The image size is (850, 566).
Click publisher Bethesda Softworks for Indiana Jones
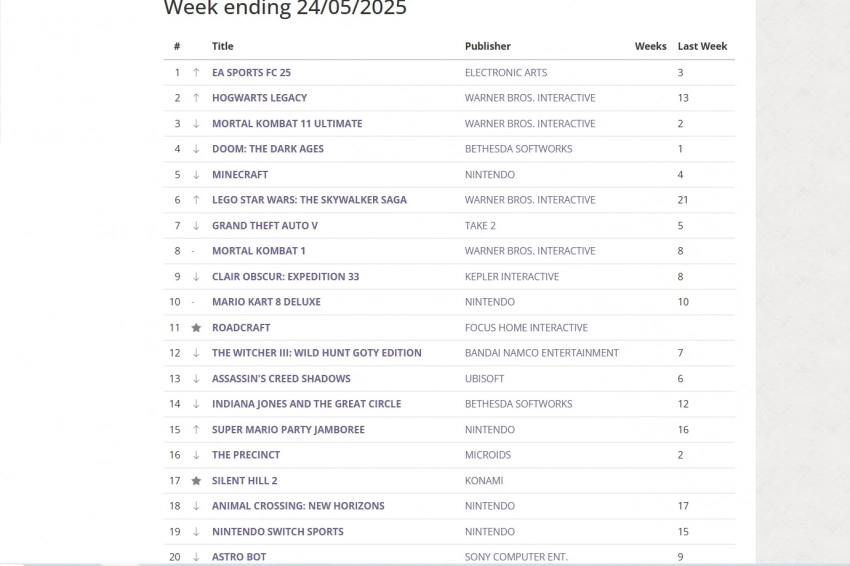(518, 404)
